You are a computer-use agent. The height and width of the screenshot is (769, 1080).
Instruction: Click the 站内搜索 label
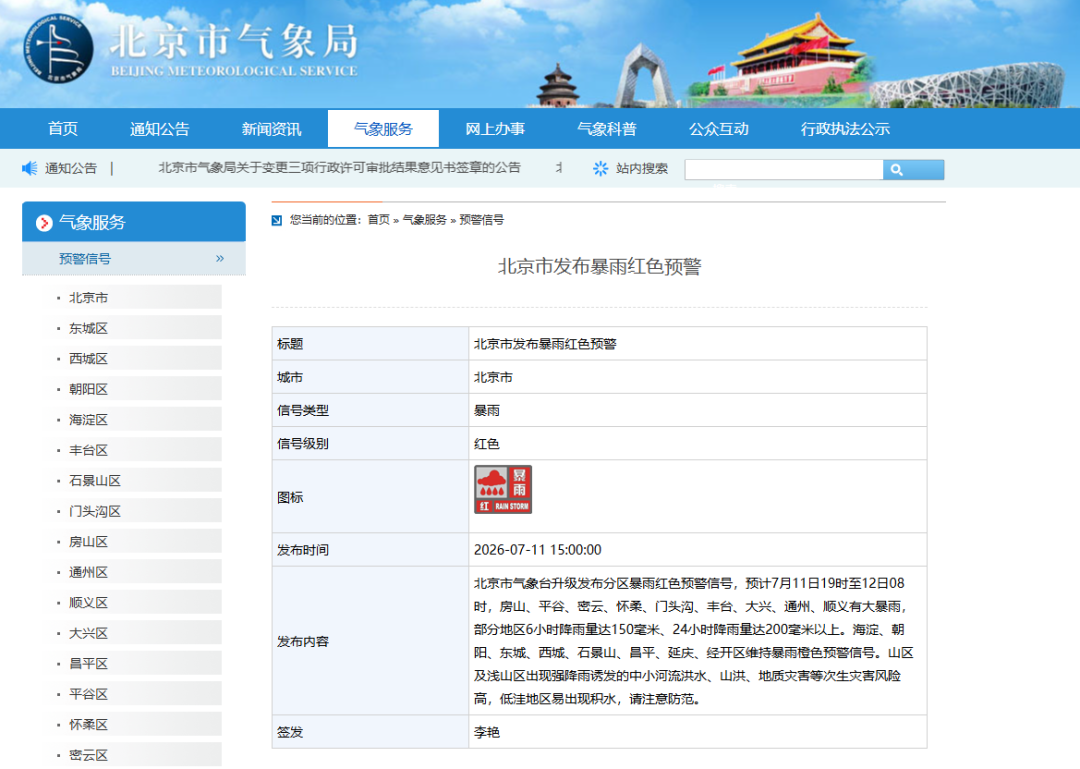pyautogui.click(x=642, y=169)
